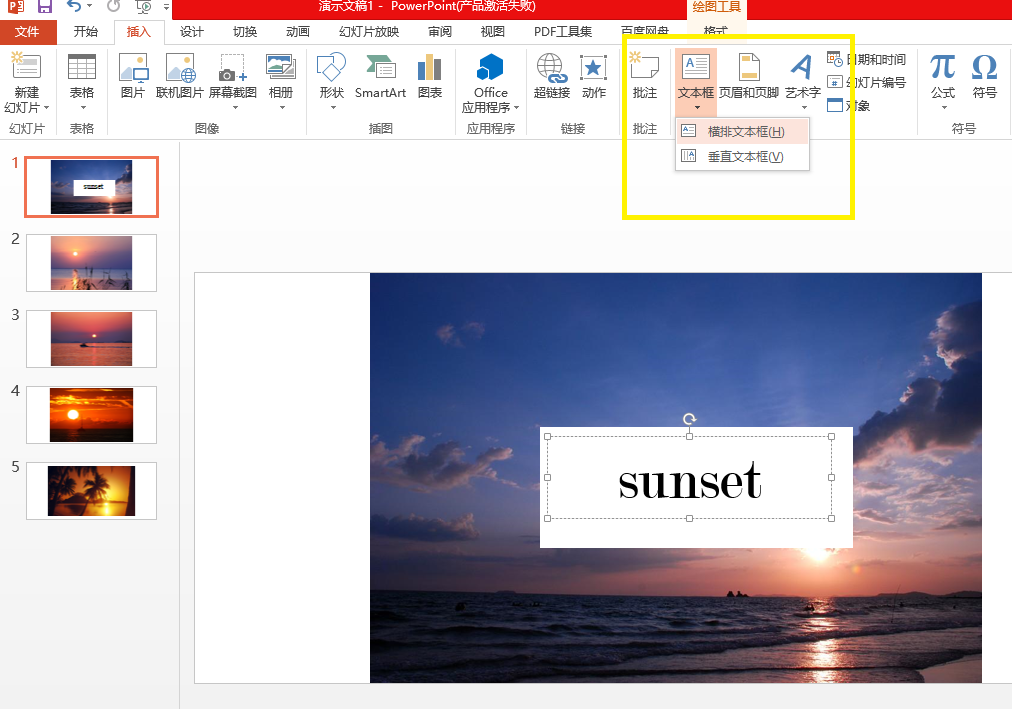
Task: Switch to the 设计 design tab
Action: (x=192, y=32)
